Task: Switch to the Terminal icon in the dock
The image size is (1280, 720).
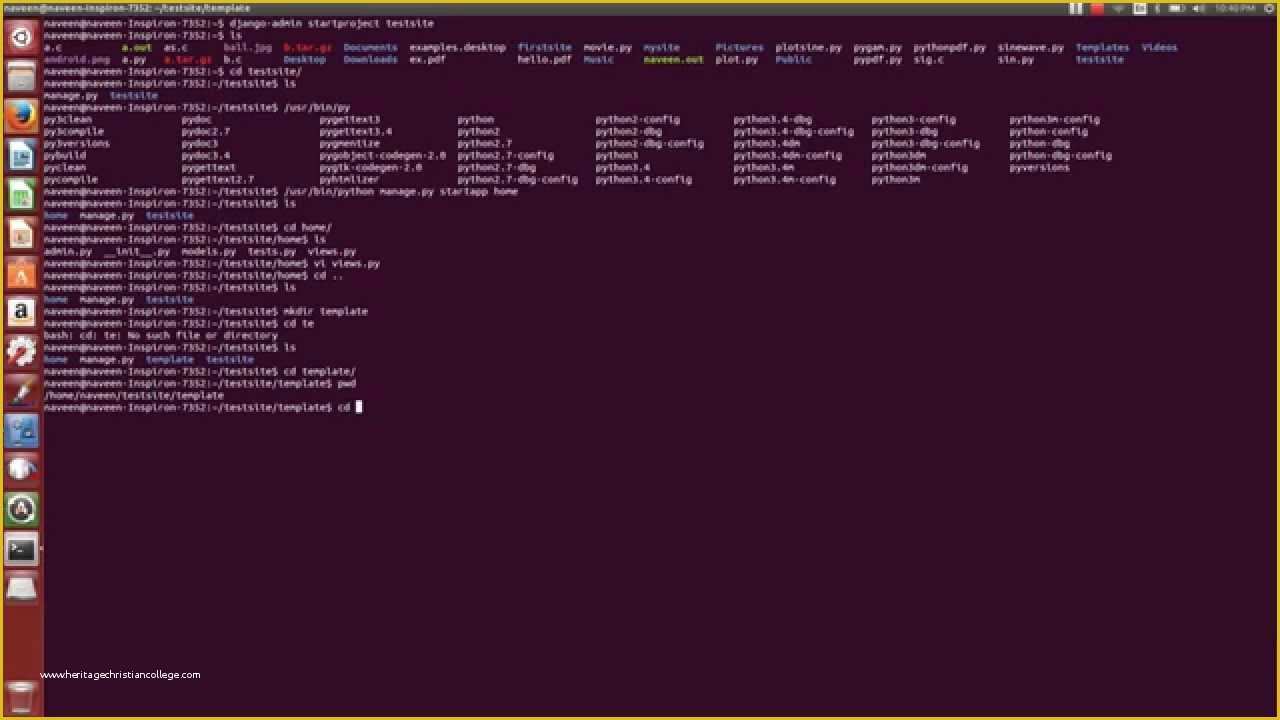Action: 21,548
